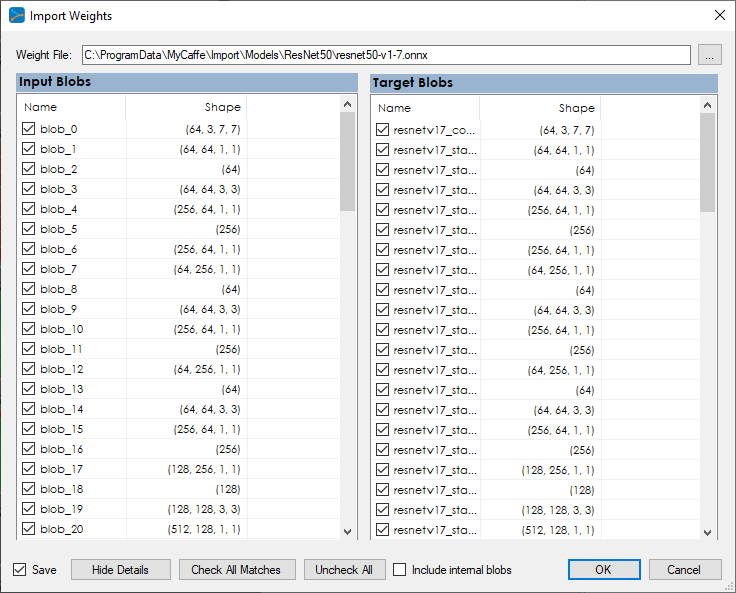The width and height of the screenshot is (736, 593).
Task: Click Target Blobs scrollbar down arrow
Action: coord(708,532)
